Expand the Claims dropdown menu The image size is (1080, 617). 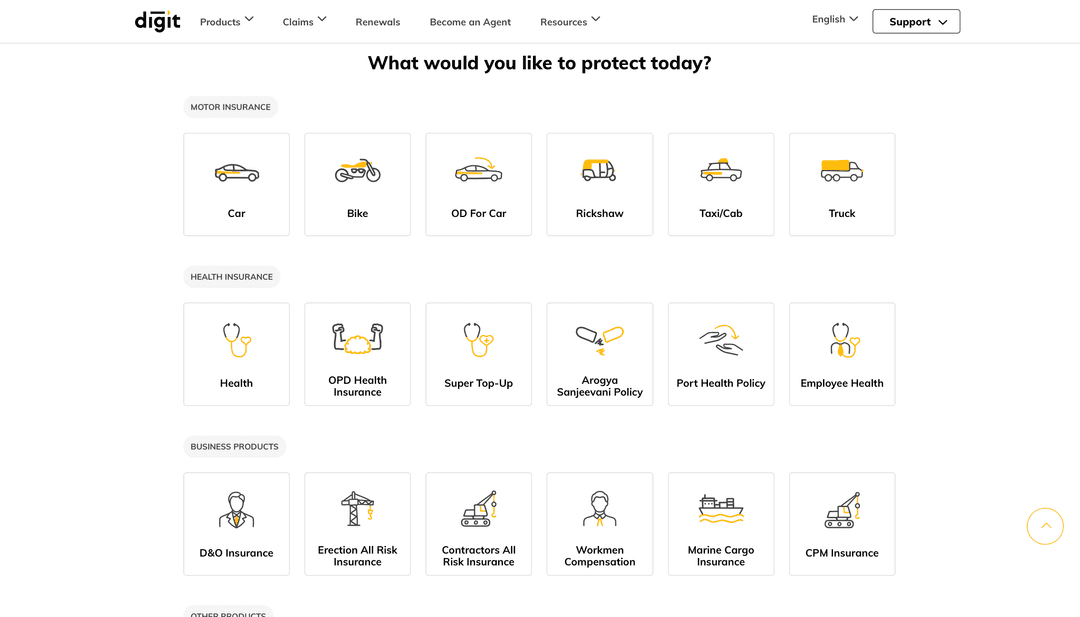coord(304,21)
